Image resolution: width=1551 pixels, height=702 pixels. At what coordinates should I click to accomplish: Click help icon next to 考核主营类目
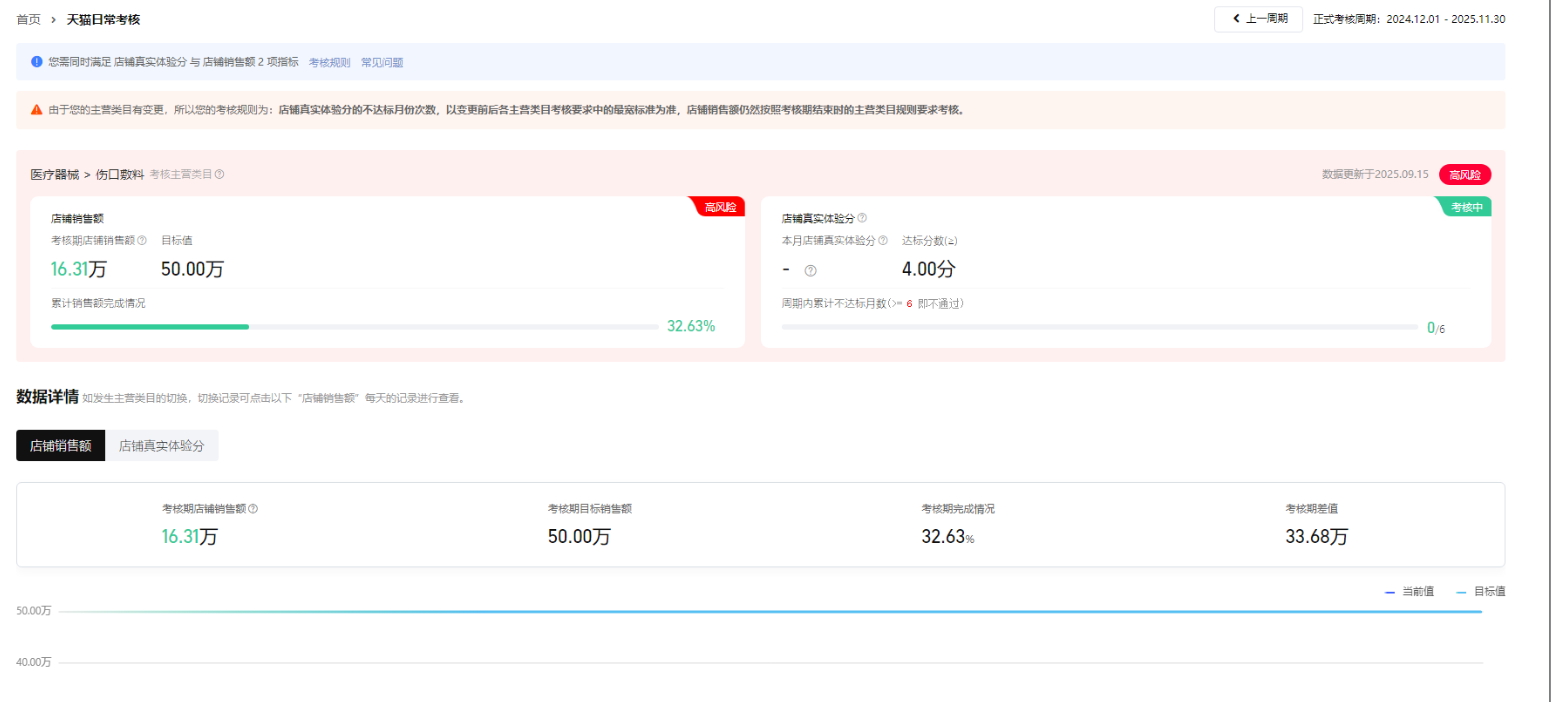pos(219,174)
